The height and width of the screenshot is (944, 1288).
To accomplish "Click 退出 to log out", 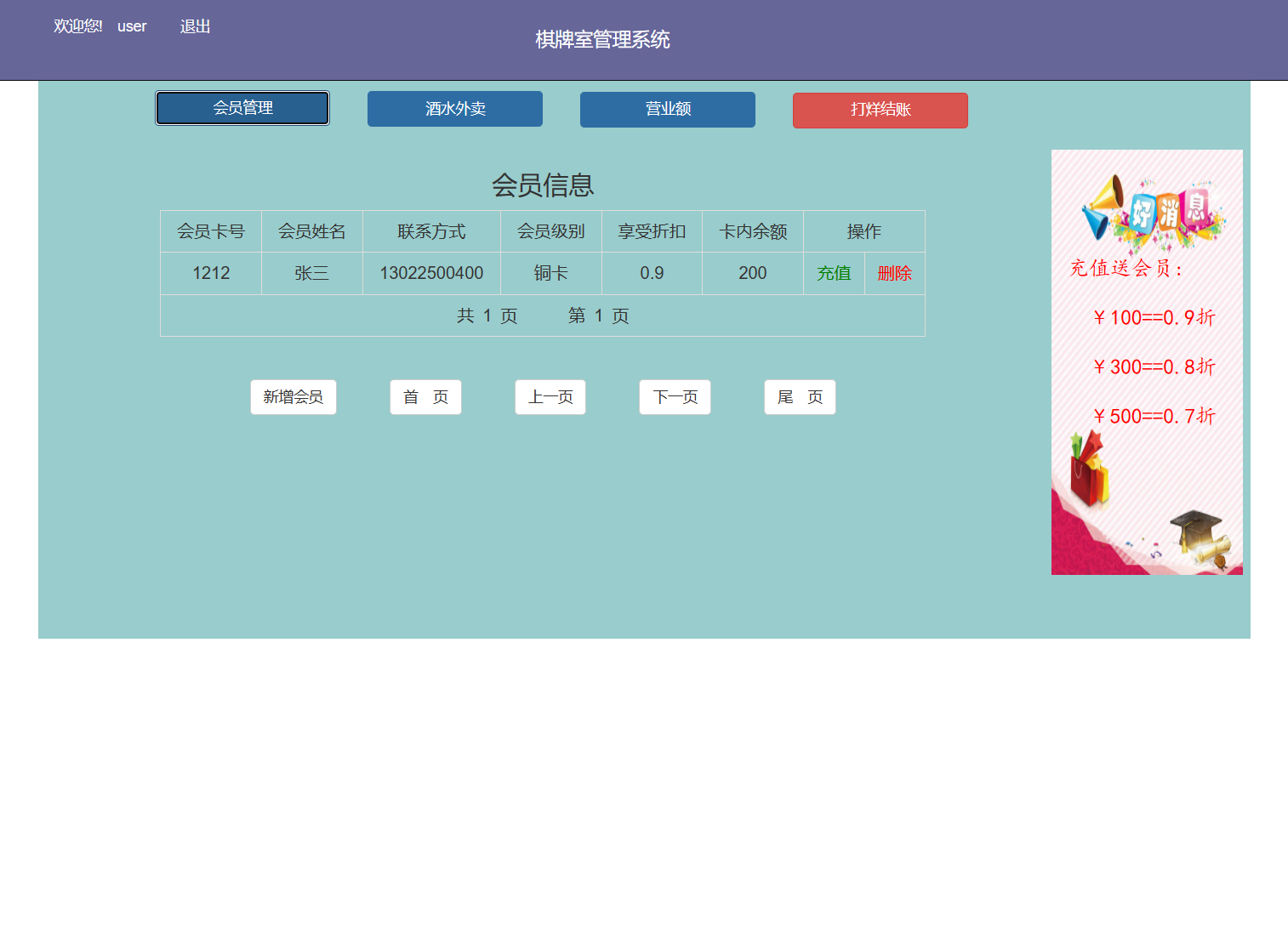I will pos(195,26).
